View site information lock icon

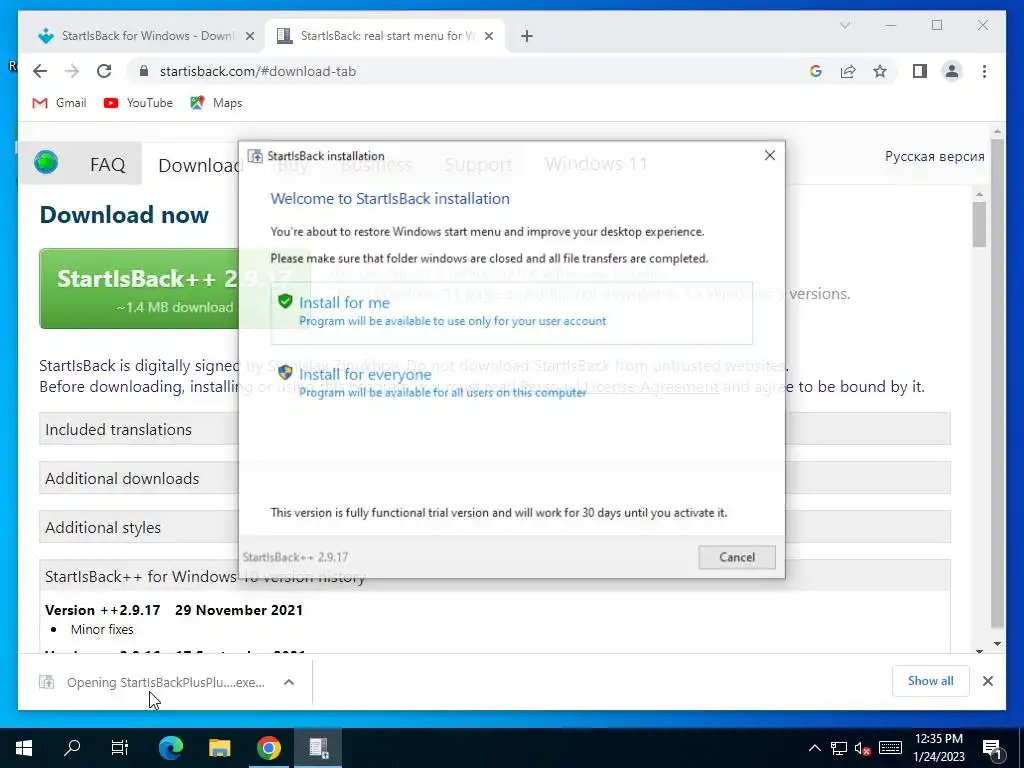[144, 71]
